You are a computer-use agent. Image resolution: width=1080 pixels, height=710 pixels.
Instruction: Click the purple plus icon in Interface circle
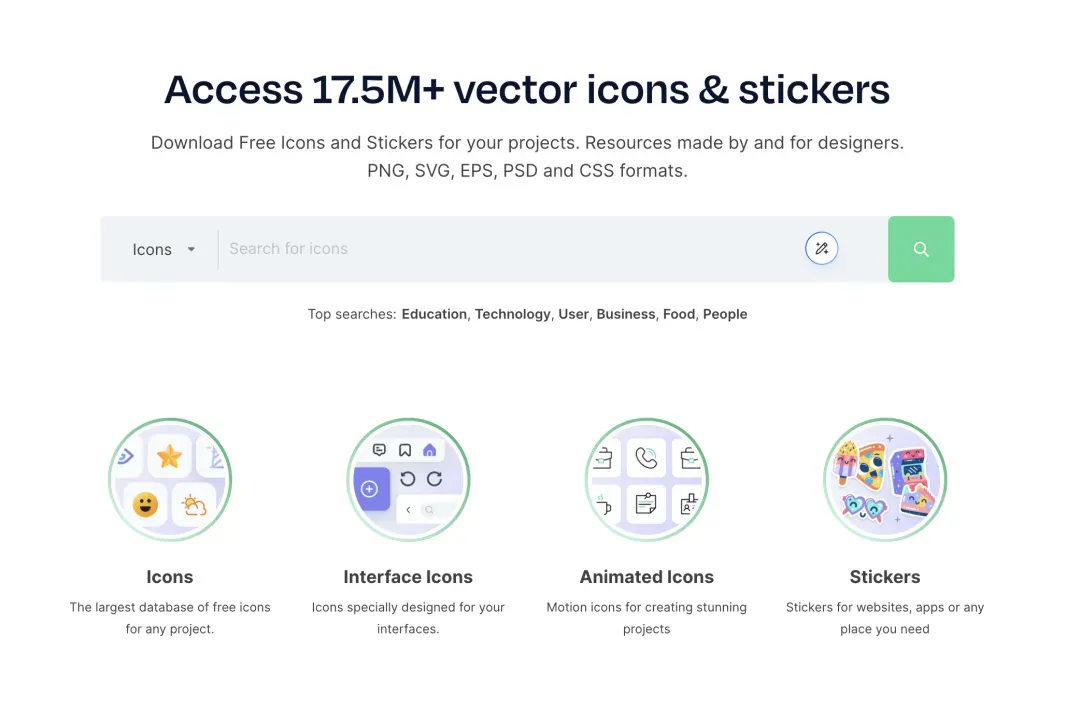[371, 489]
